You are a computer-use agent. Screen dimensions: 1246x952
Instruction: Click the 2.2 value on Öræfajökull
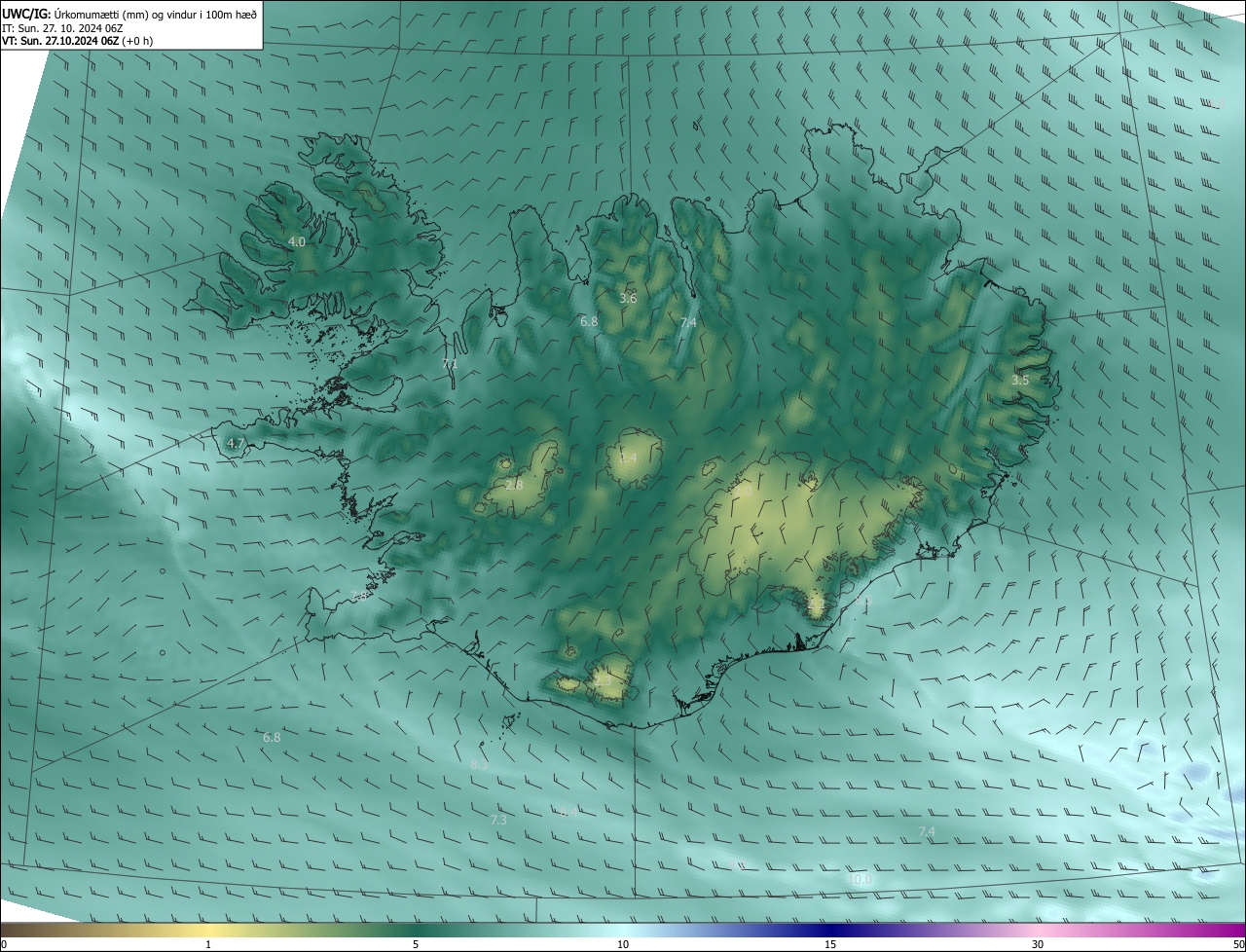(816, 604)
